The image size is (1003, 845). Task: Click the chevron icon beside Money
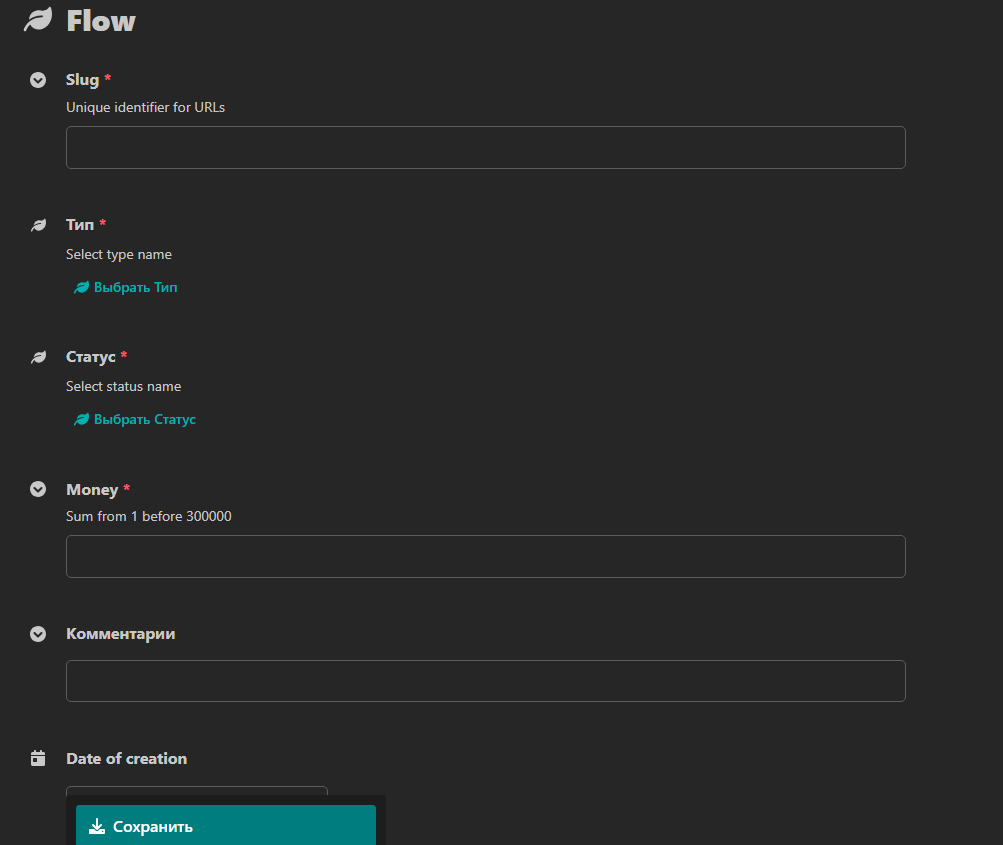38,489
